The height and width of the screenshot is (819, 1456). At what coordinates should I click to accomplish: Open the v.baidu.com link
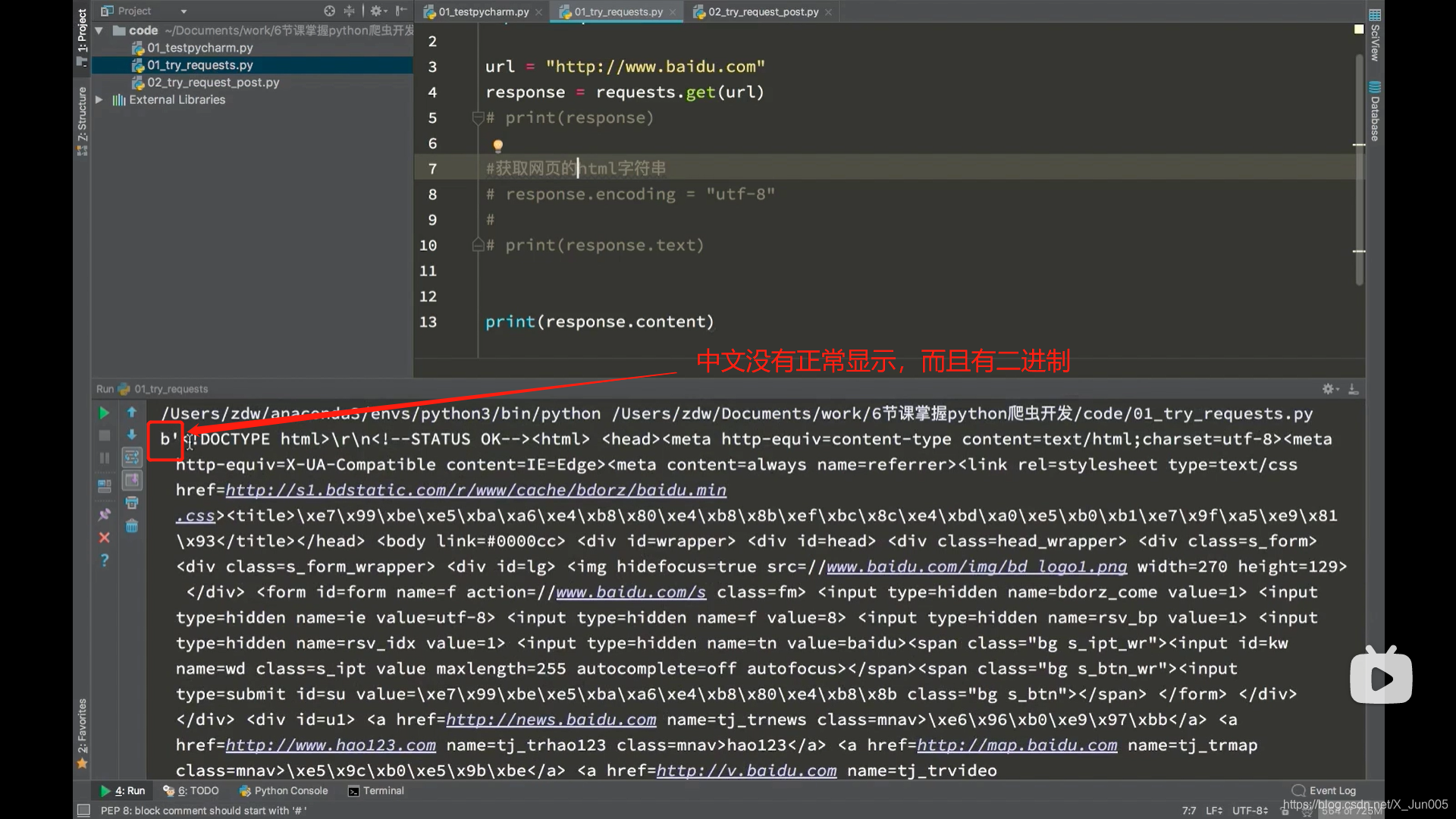click(x=746, y=771)
